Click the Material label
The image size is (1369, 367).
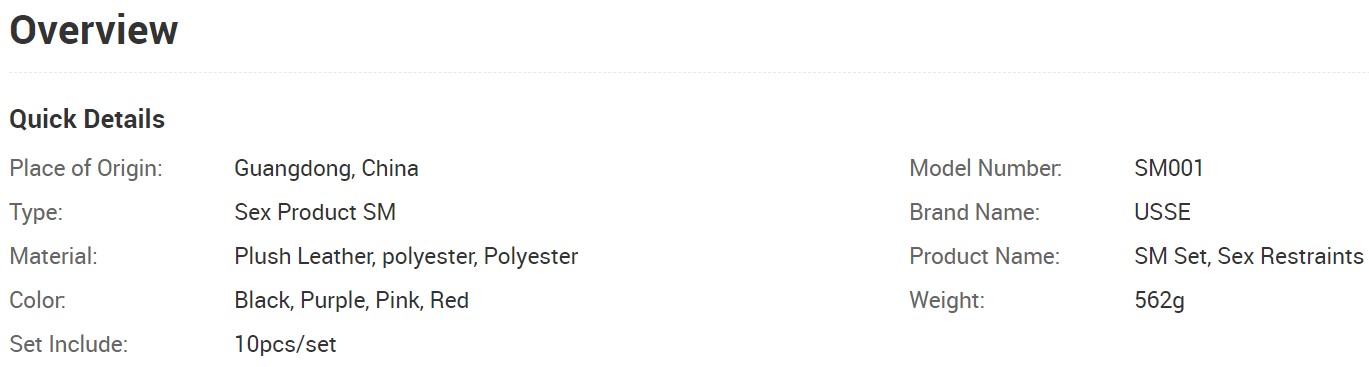click(x=53, y=256)
